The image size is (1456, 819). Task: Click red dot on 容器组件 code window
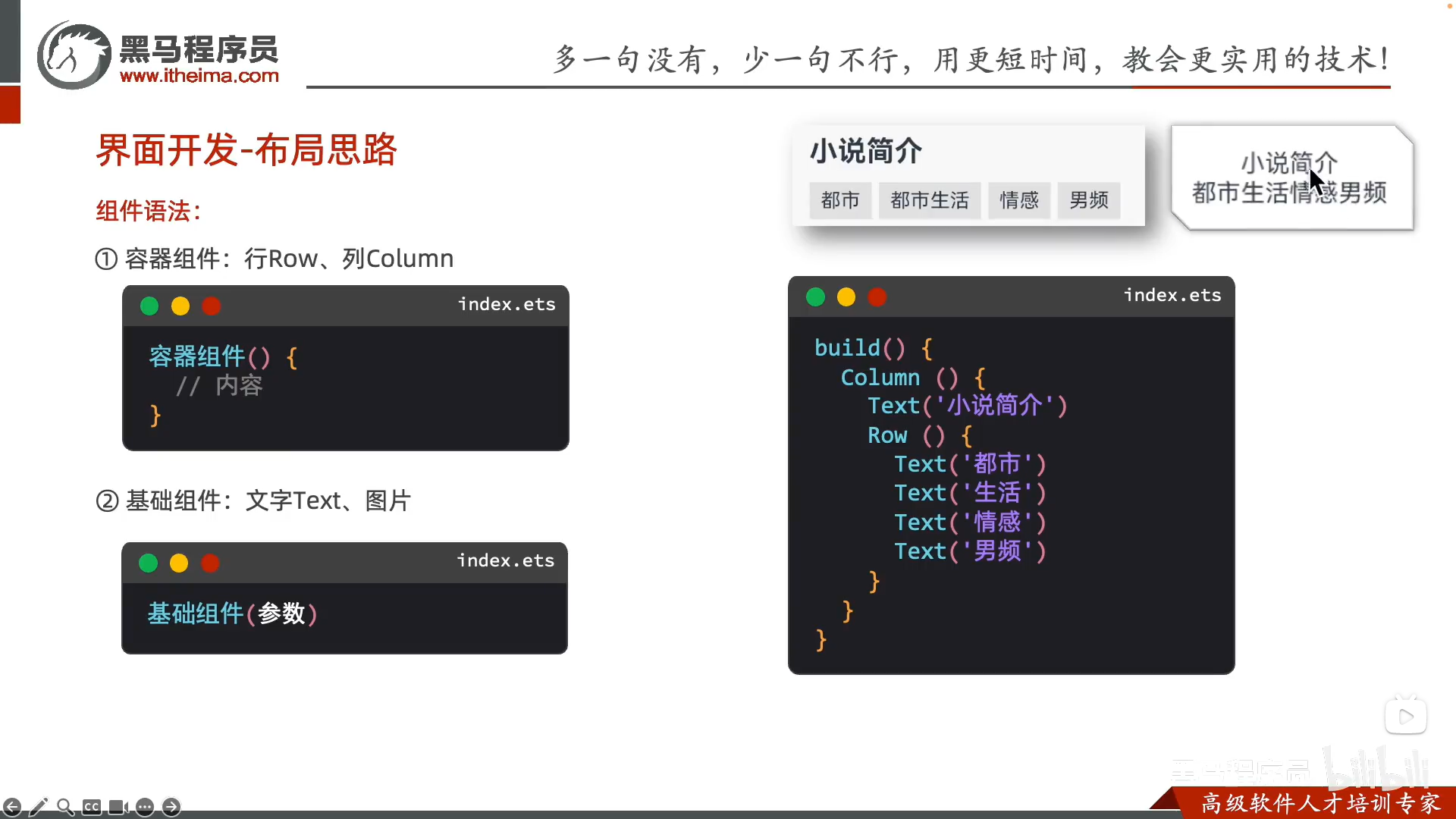tap(212, 306)
